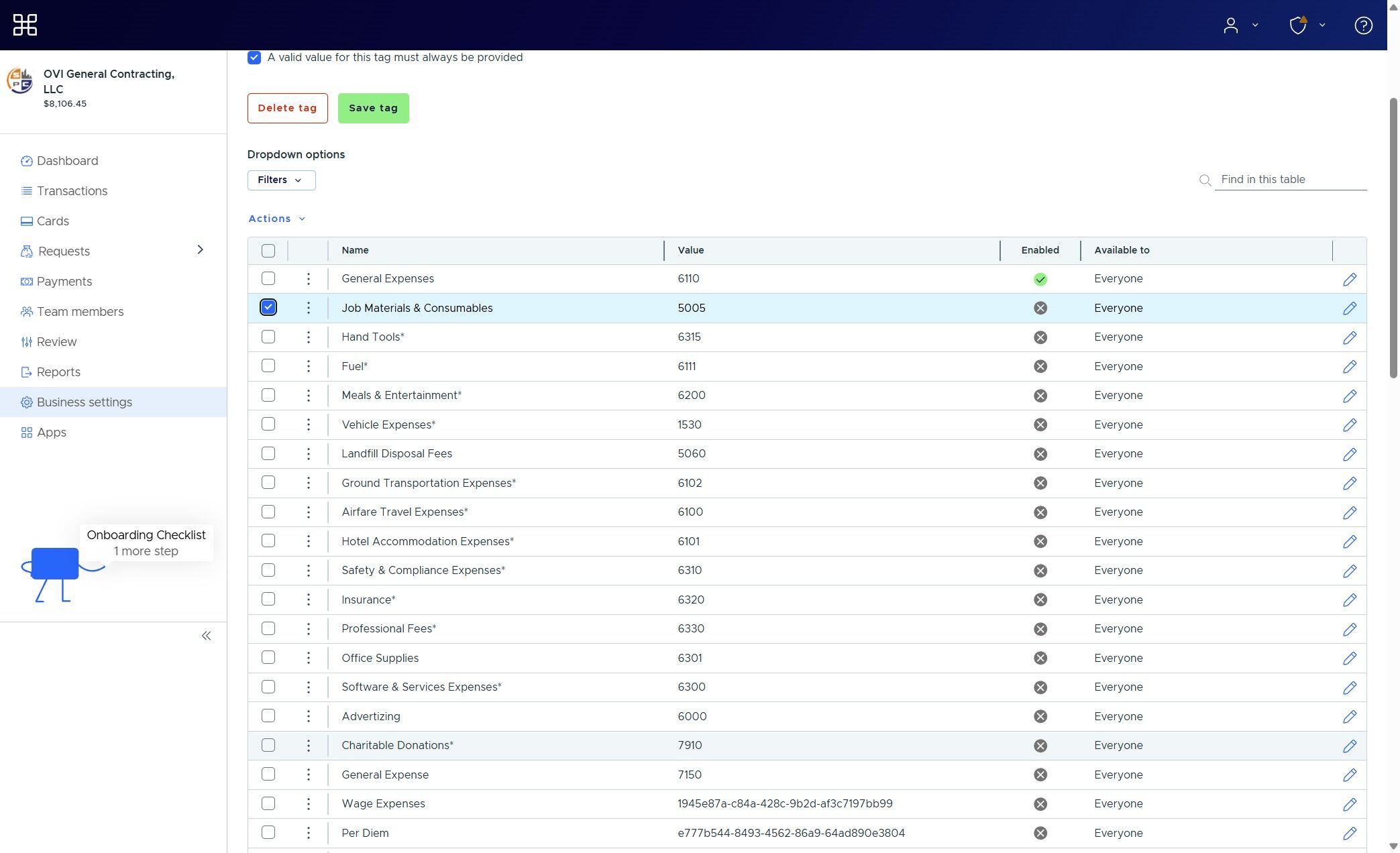The image size is (1400, 853).
Task: Click the search magnifier icon beside table
Action: click(x=1205, y=180)
